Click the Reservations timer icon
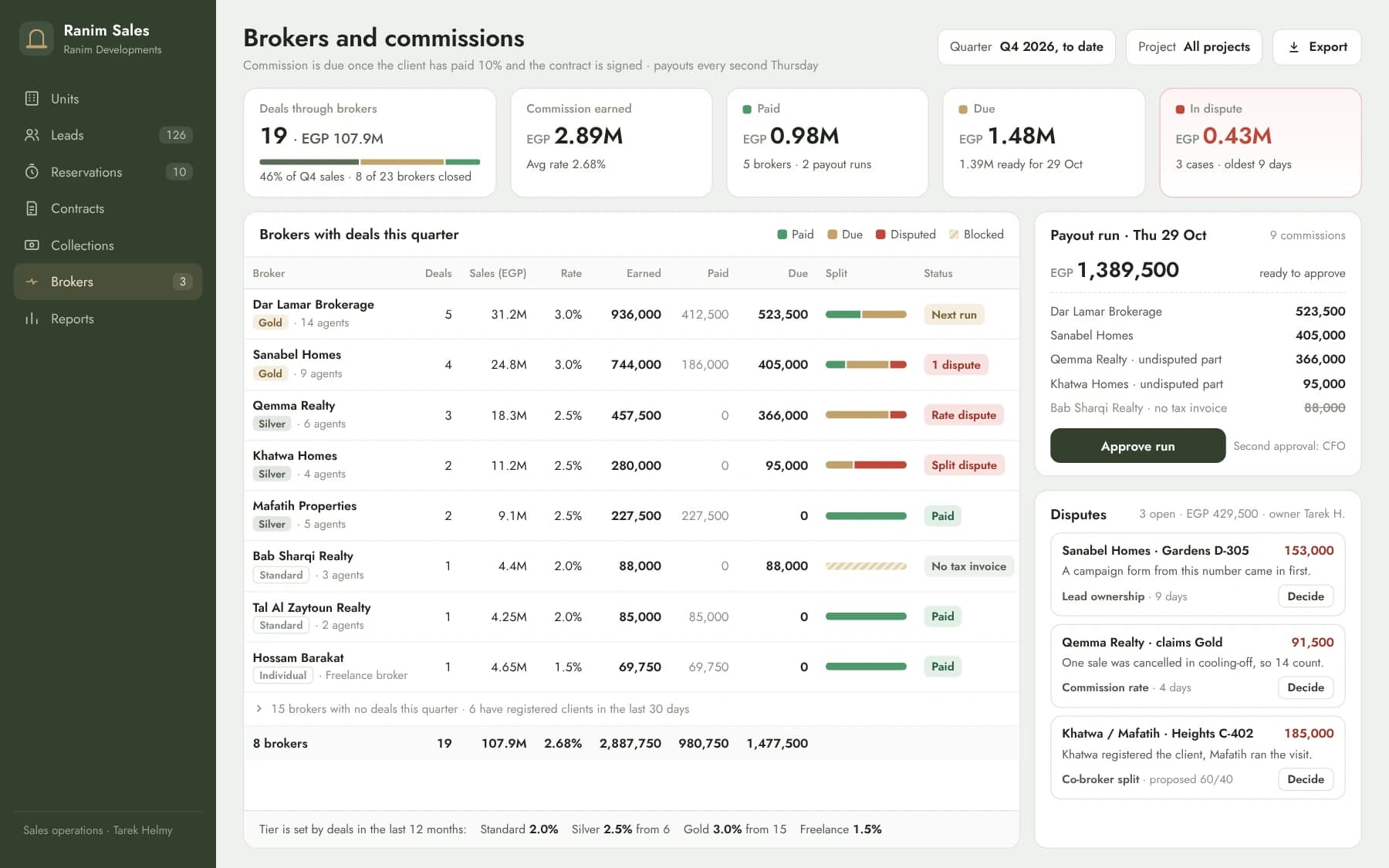This screenshot has height=868, width=1389. [x=32, y=172]
